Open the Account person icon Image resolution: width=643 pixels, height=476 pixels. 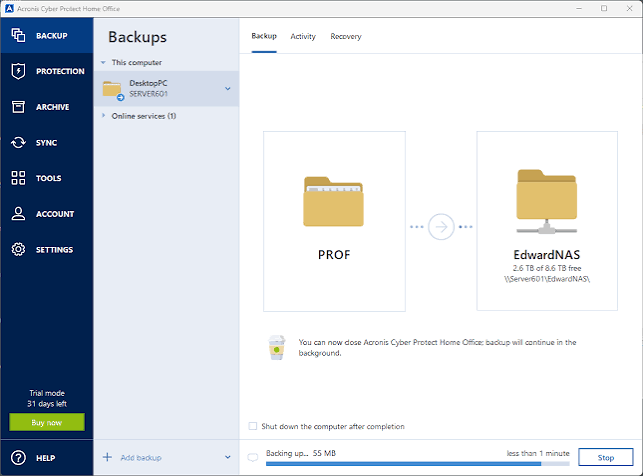click(18, 214)
